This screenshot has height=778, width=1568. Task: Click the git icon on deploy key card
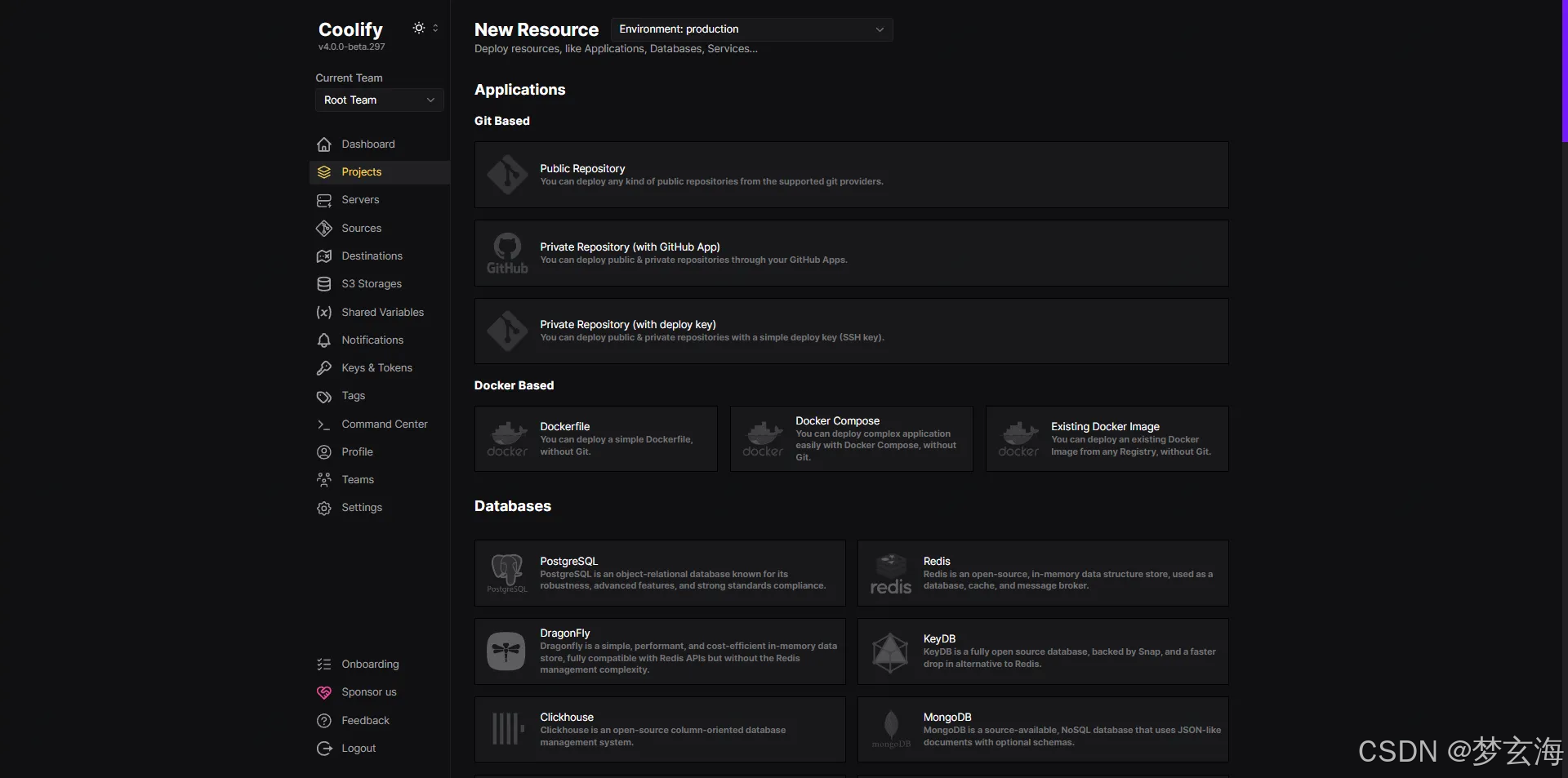click(x=507, y=331)
